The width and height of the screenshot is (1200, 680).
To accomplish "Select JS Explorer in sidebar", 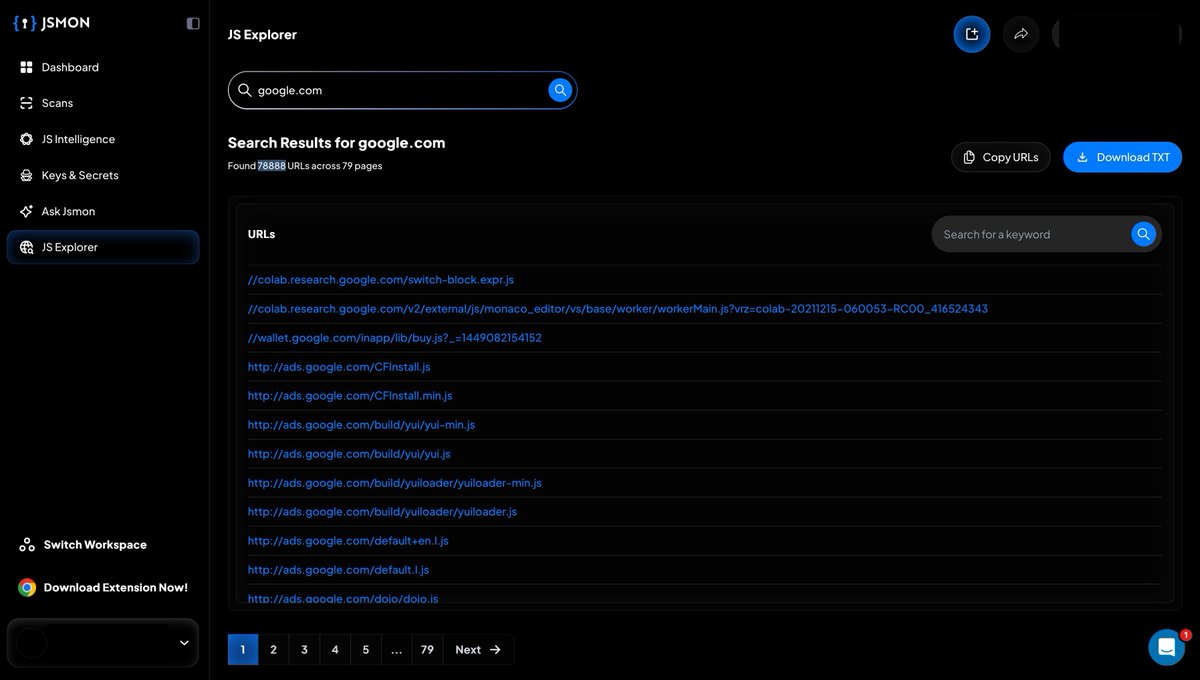I will click(103, 247).
